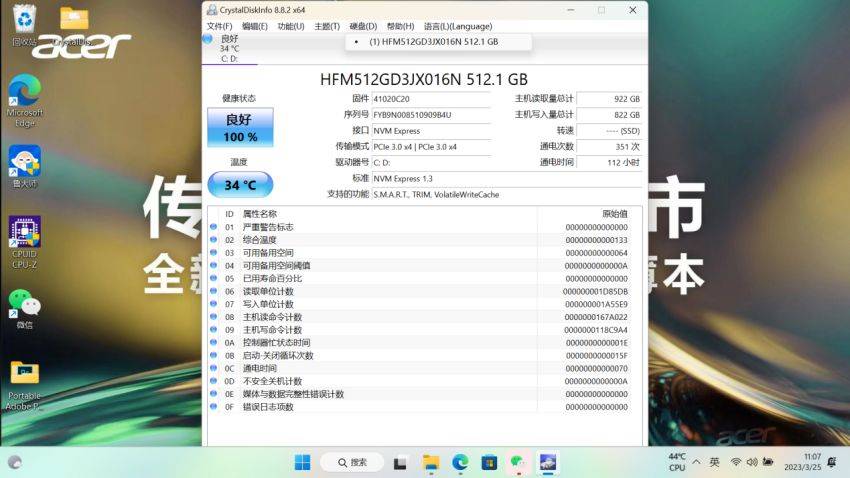Open Microsoft Edge from the taskbar
The width and height of the screenshot is (850, 478).
(460, 463)
